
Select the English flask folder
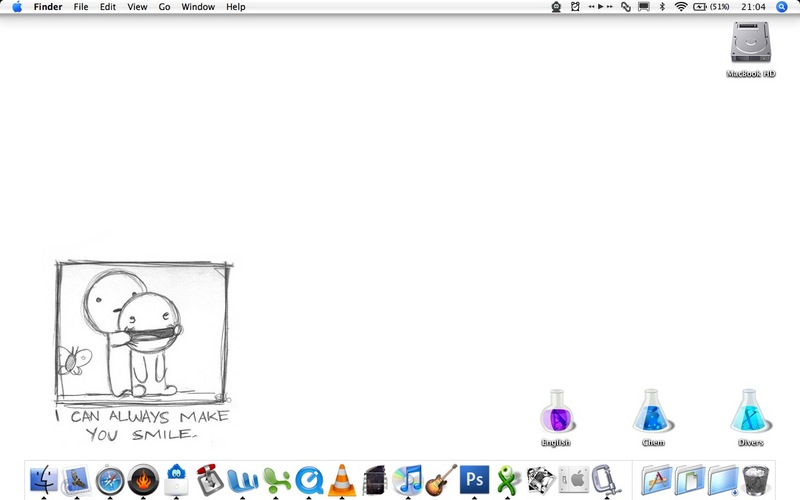(x=557, y=418)
